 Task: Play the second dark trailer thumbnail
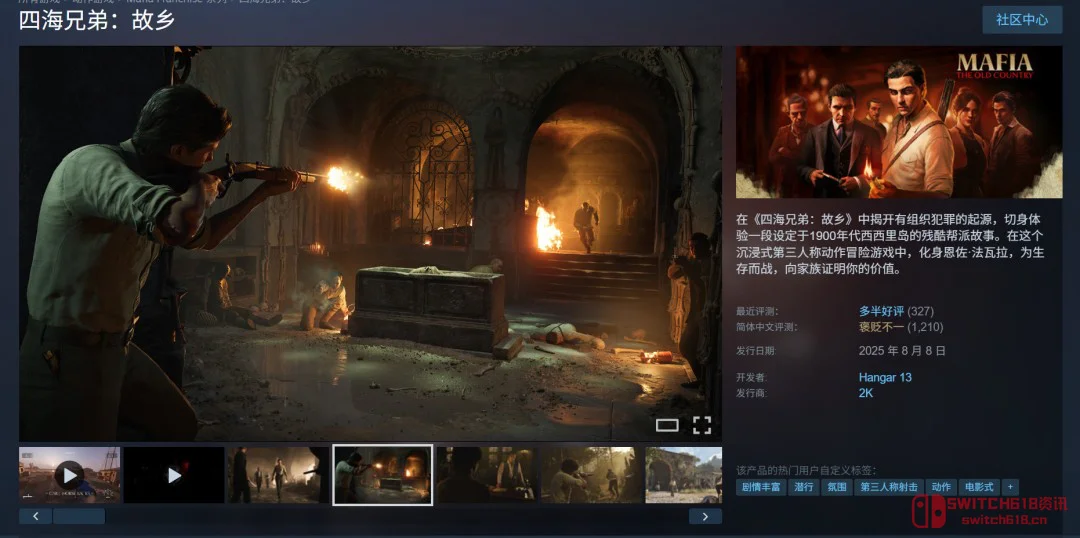[174, 475]
